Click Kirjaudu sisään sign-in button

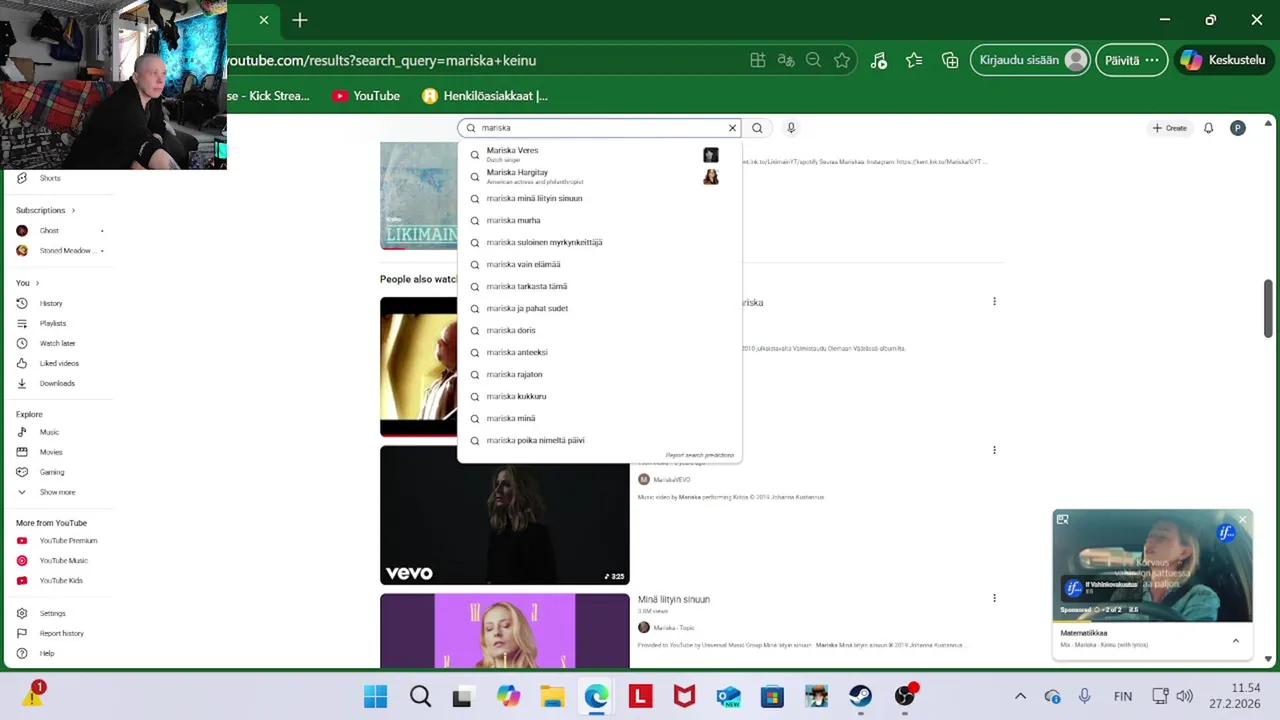[x=1030, y=60]
